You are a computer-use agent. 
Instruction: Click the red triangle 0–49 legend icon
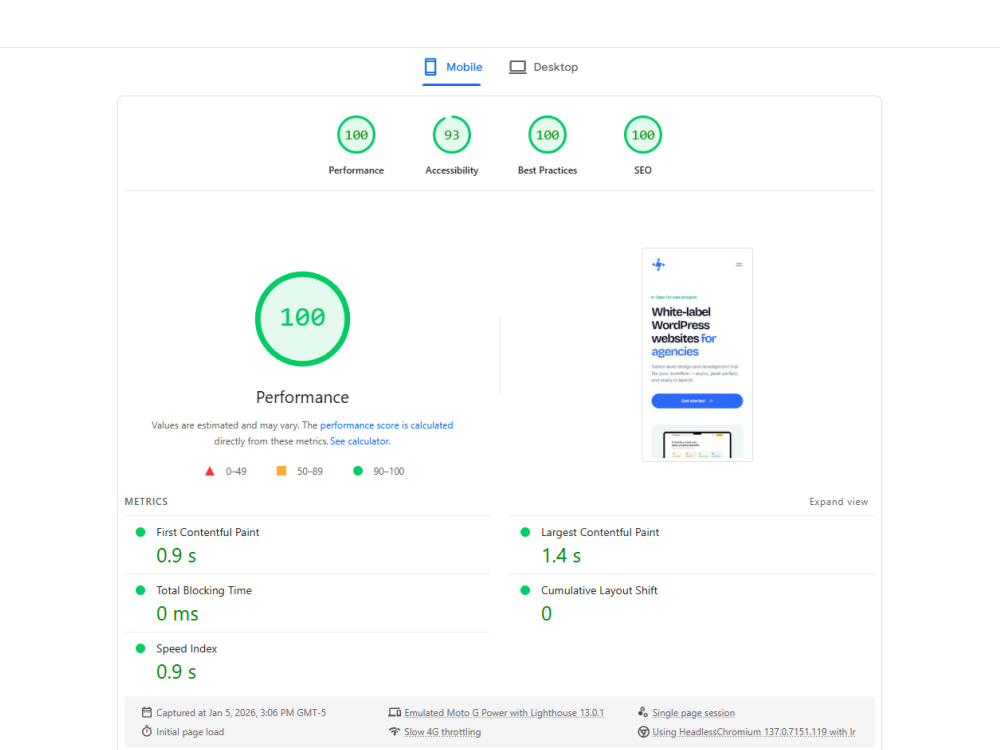[x=210, y=471]
